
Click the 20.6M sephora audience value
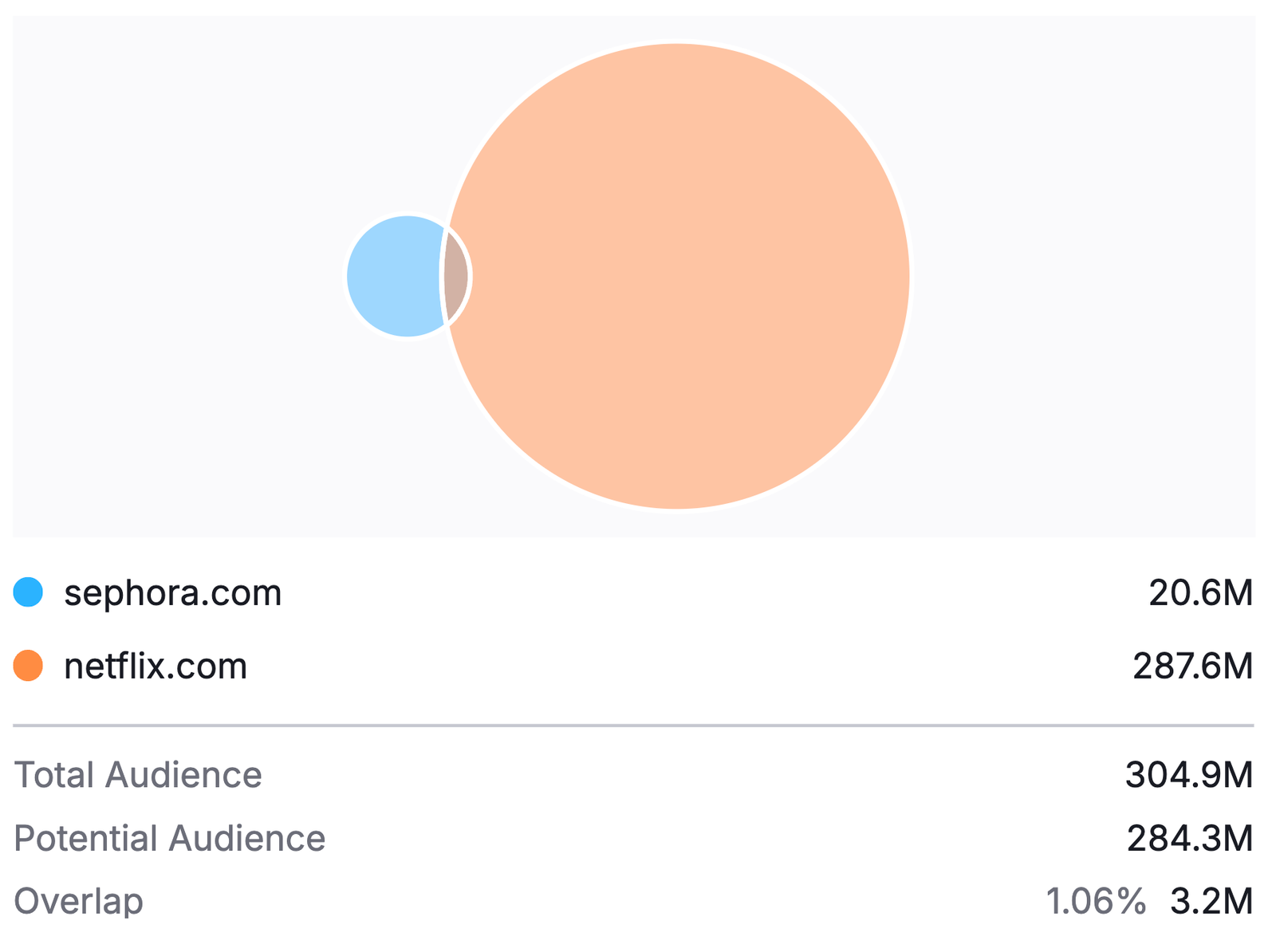pos(1200,593)
